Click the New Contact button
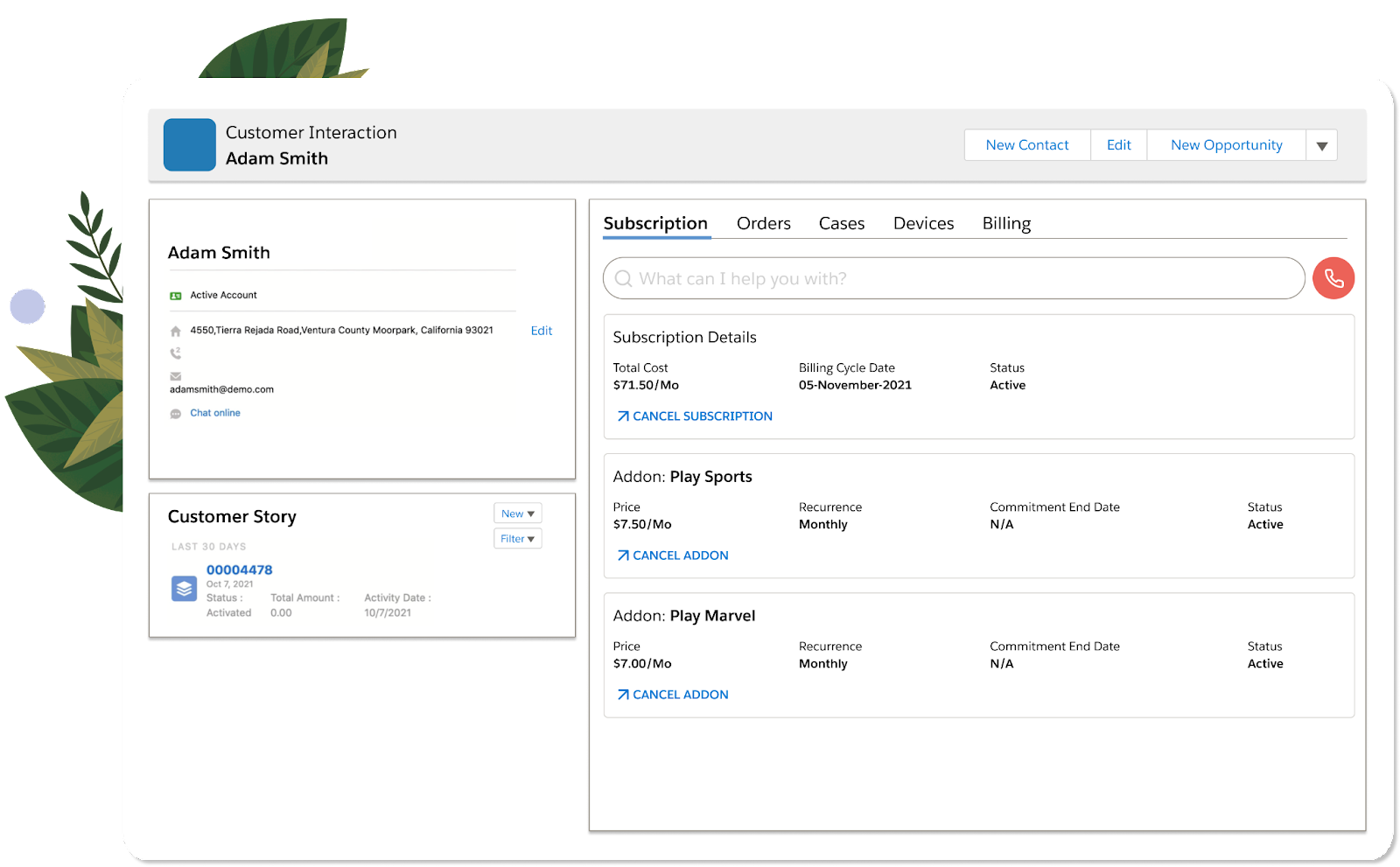The height and width of the screenshot is (867, 1400). pos(1026,144)
